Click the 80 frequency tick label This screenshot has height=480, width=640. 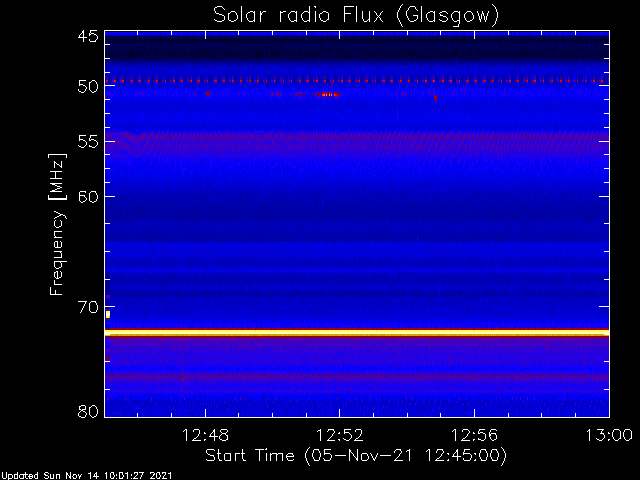point(88,411)
